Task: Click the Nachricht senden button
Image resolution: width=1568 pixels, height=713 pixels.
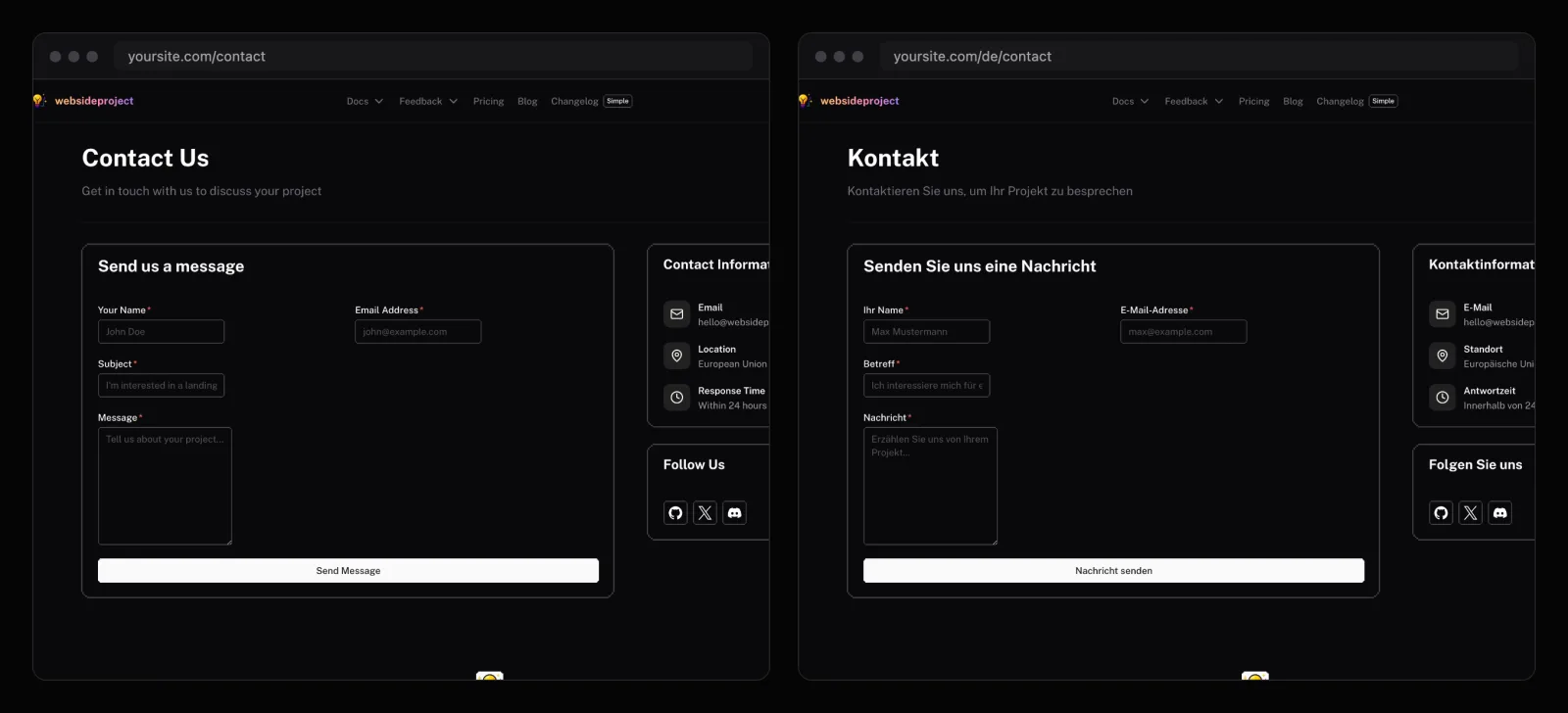Action: 1113,571
